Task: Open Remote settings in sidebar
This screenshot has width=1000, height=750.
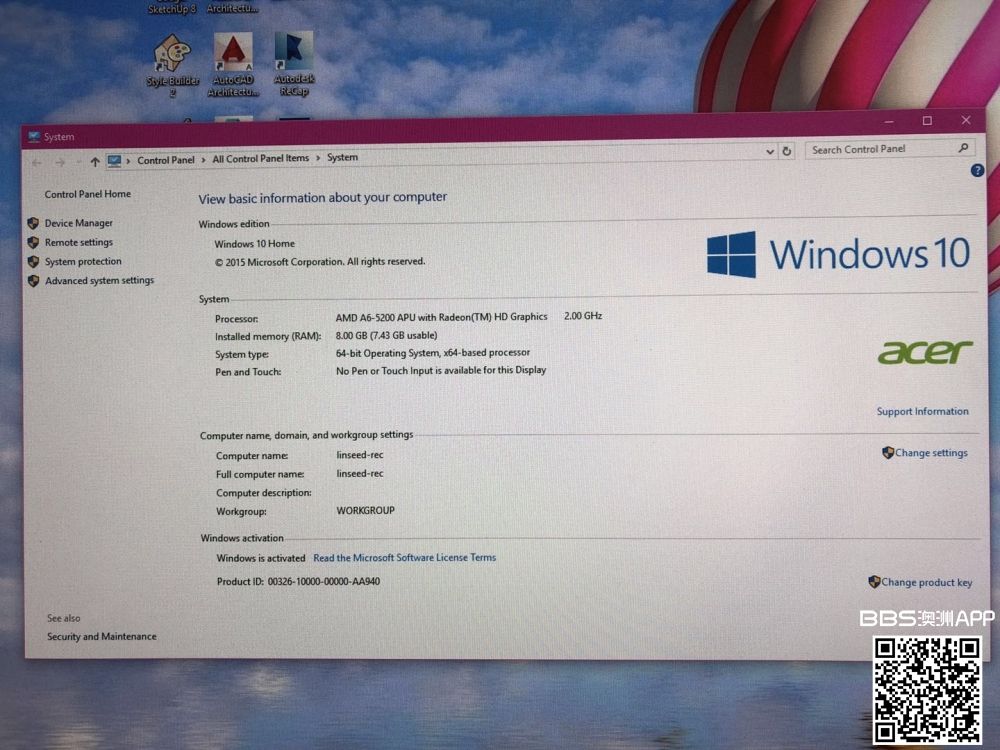Action: pos(78,242)
